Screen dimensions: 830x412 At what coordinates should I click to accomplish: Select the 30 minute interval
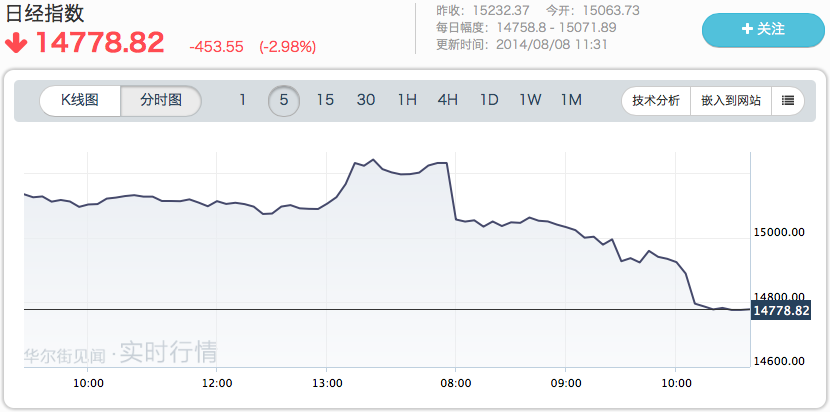coord(366,100)
